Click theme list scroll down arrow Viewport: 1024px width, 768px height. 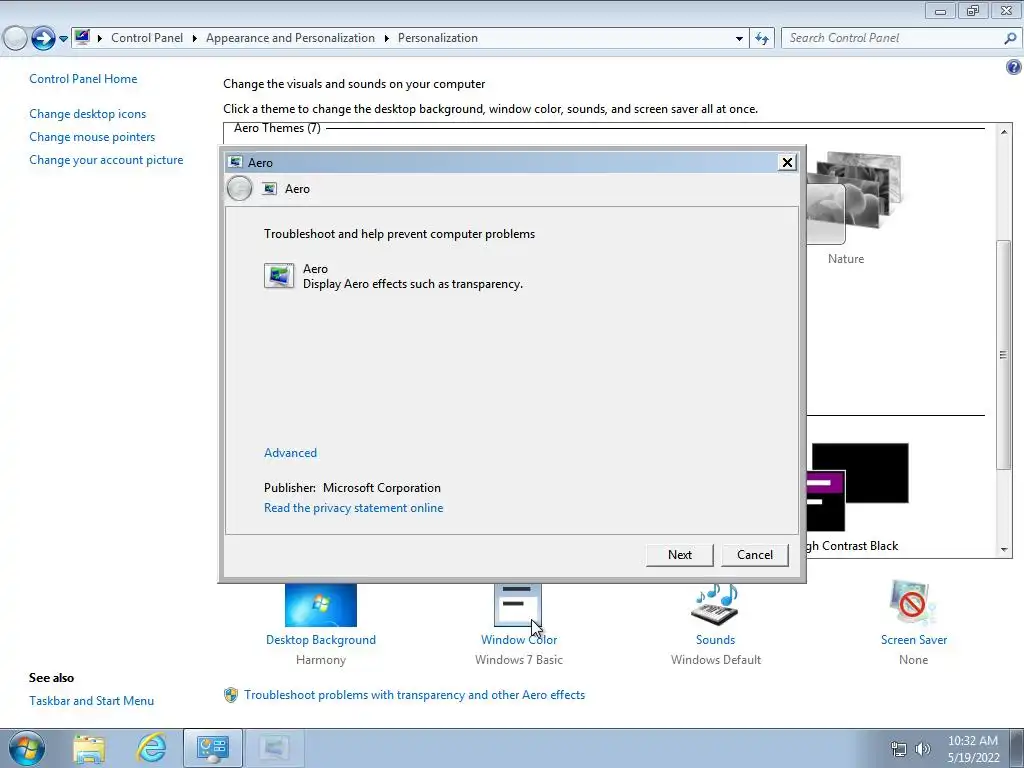tap(1004, 549)
